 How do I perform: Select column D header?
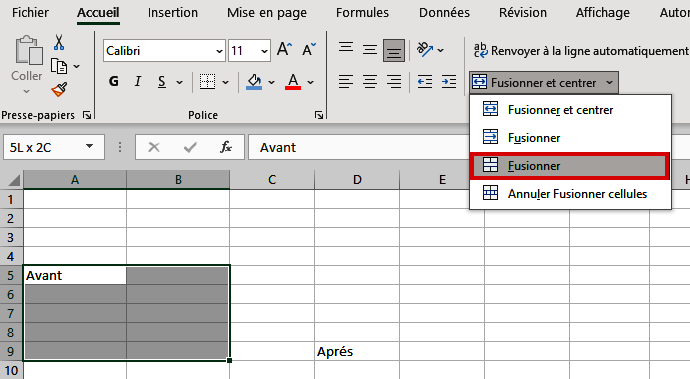[357, 180]
